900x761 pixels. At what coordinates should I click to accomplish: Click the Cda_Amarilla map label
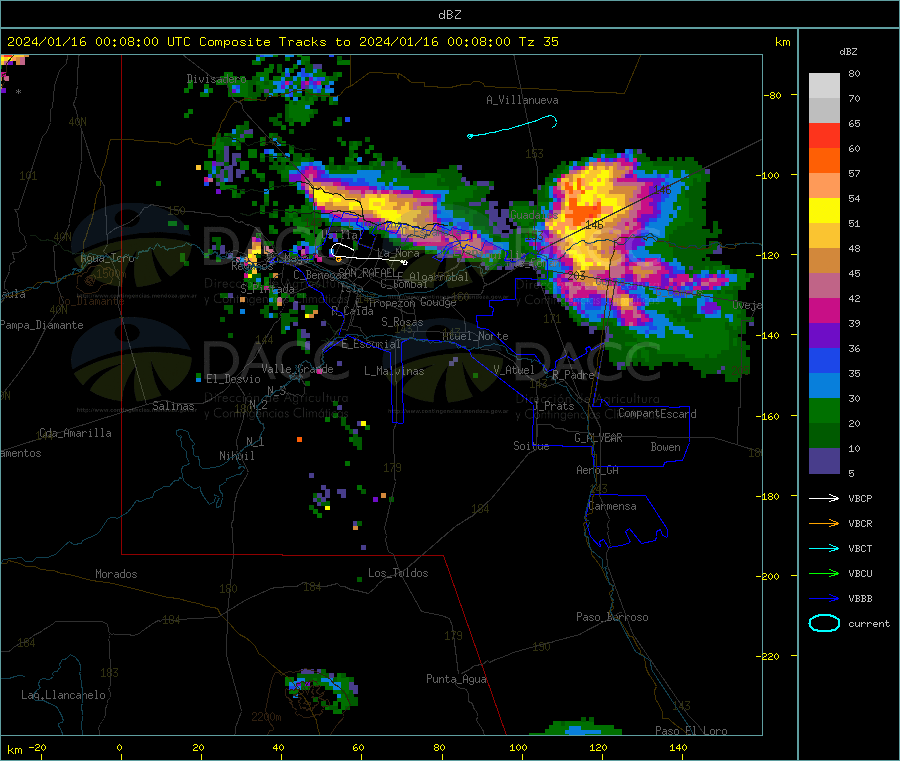coord(75,433)
